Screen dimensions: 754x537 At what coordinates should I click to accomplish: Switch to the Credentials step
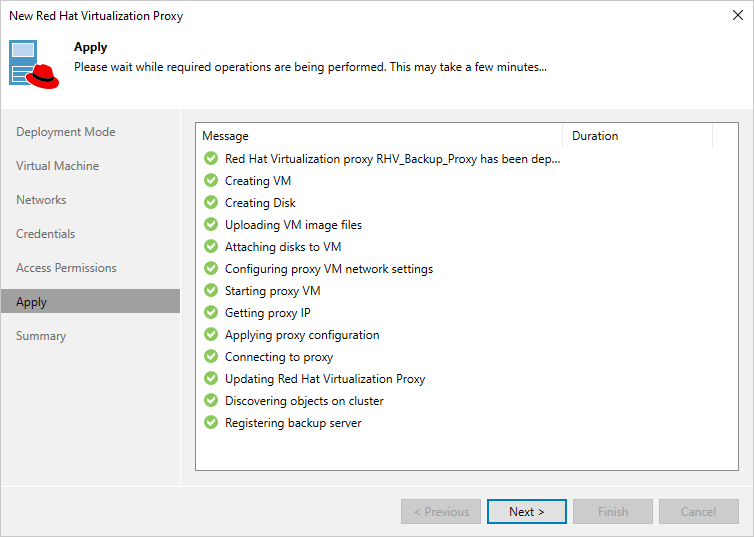point(46,234)
